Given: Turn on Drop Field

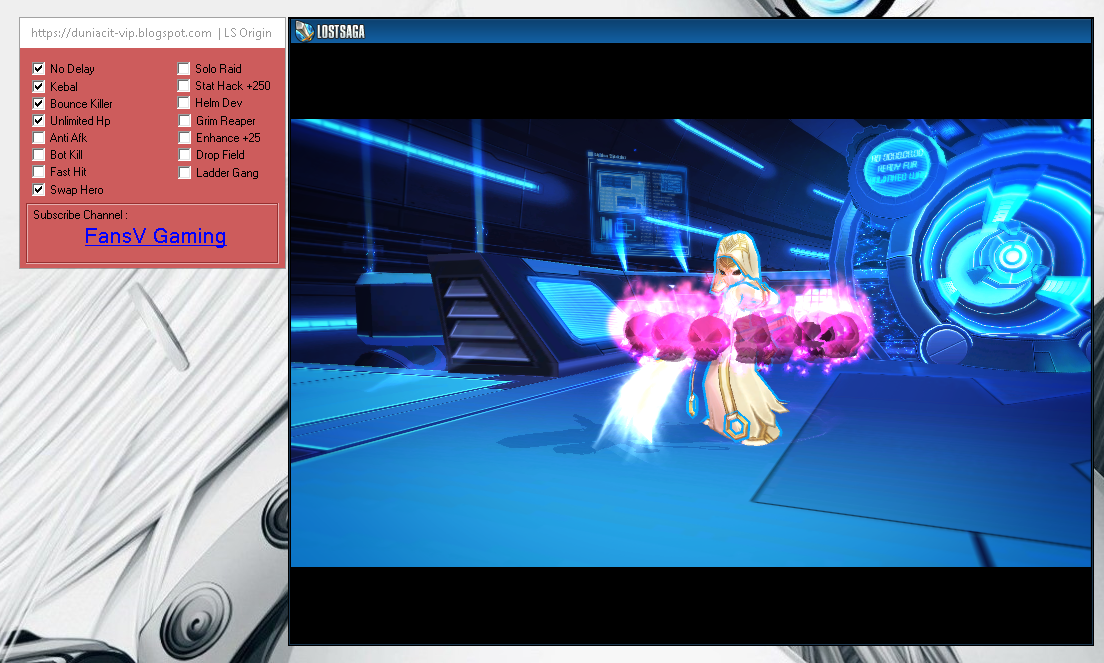Looking at the screenshot, I should coord(184,154).
